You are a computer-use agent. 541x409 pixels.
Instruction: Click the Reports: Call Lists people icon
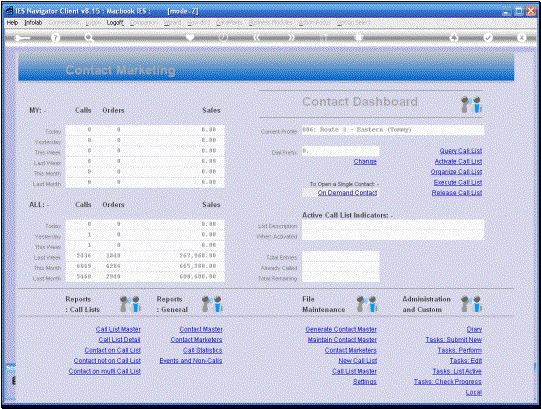click(x=130, y=304)
